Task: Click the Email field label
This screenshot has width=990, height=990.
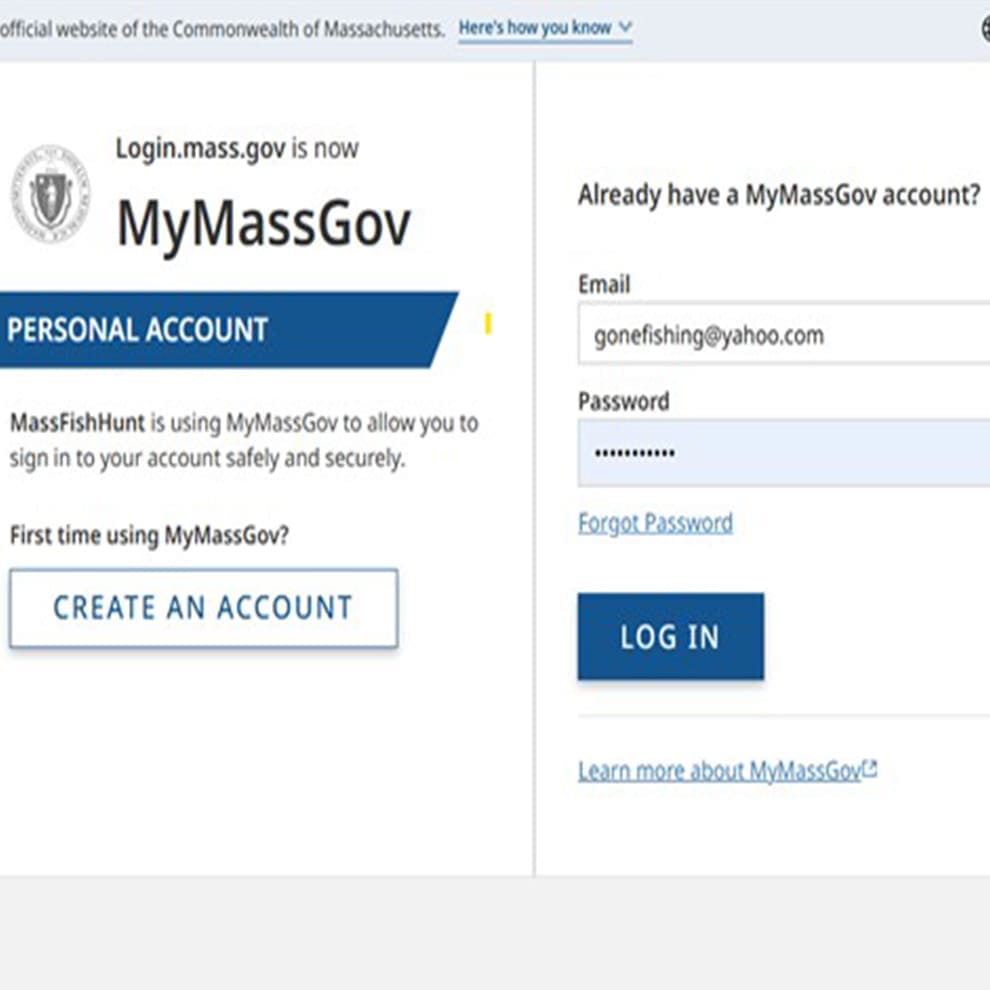Action: click(x=604, y=284)
